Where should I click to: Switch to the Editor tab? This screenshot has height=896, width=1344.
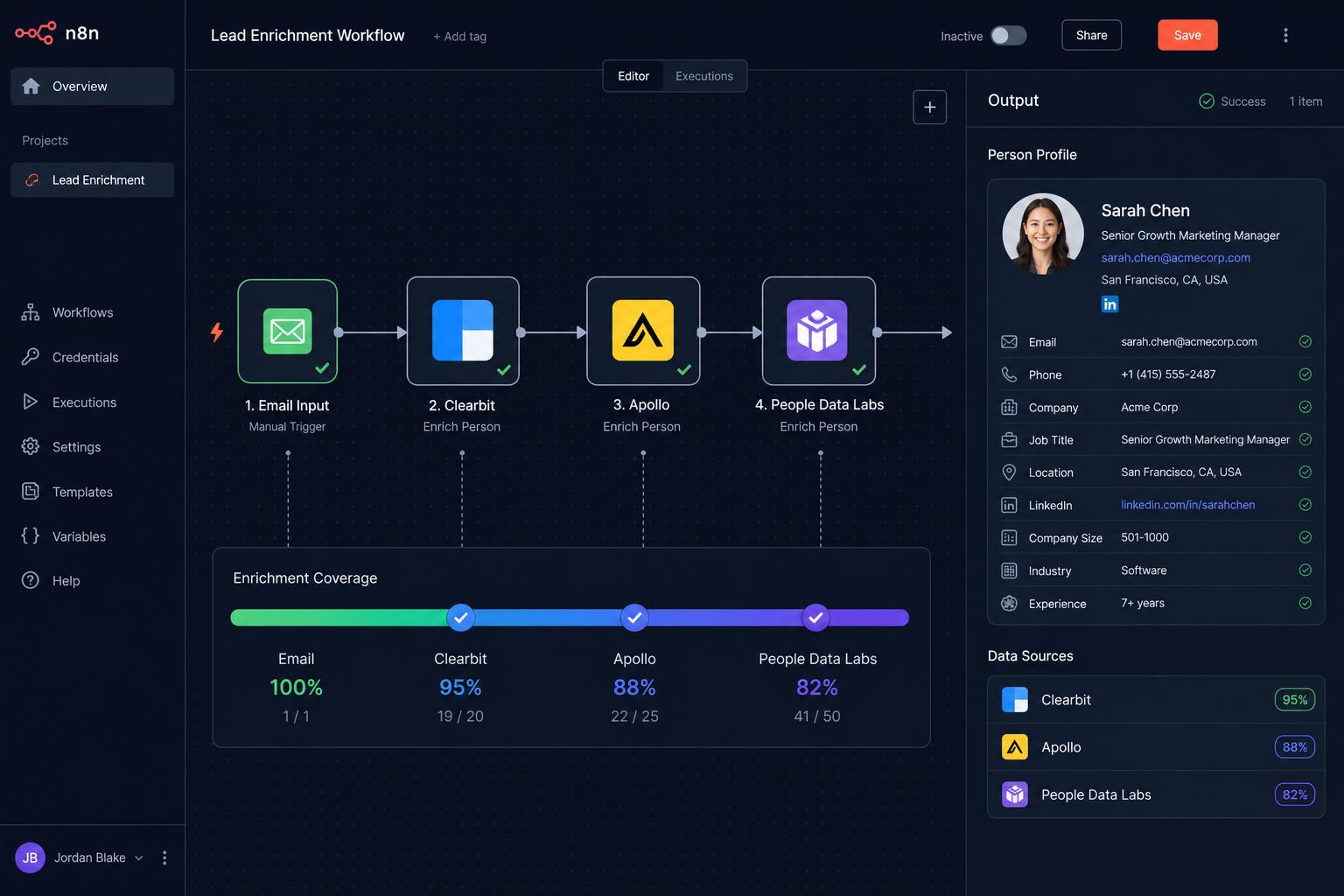[x=633, y=76]
